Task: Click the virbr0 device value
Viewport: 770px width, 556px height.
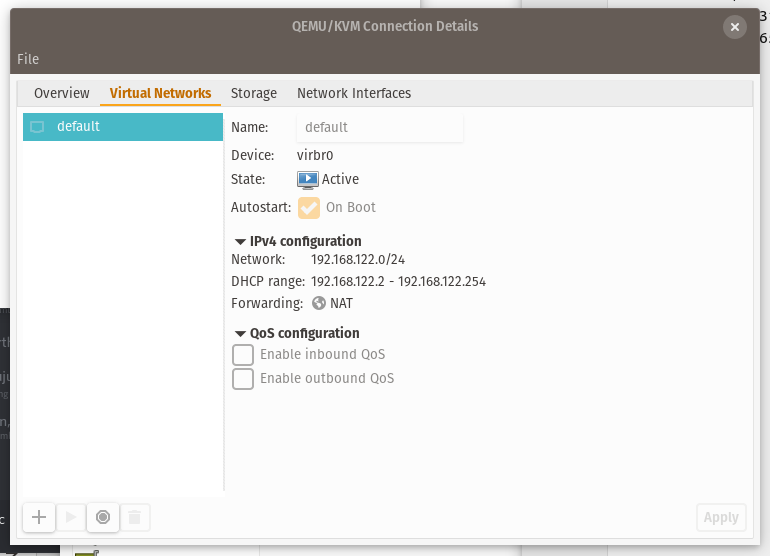Action: coord(315,155)
